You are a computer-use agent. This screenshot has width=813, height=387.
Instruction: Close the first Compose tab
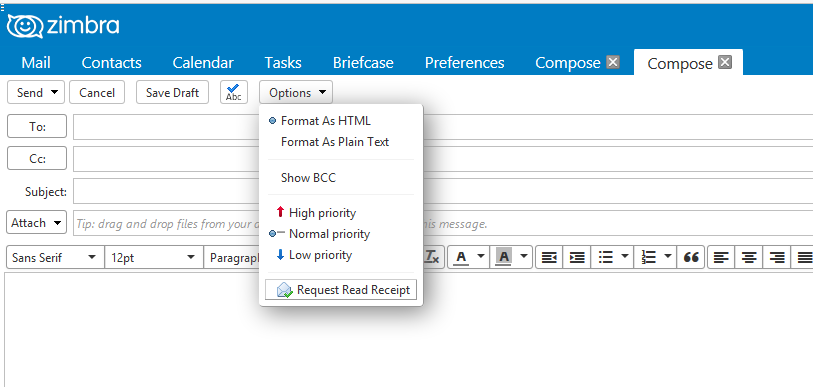[613, 62]
